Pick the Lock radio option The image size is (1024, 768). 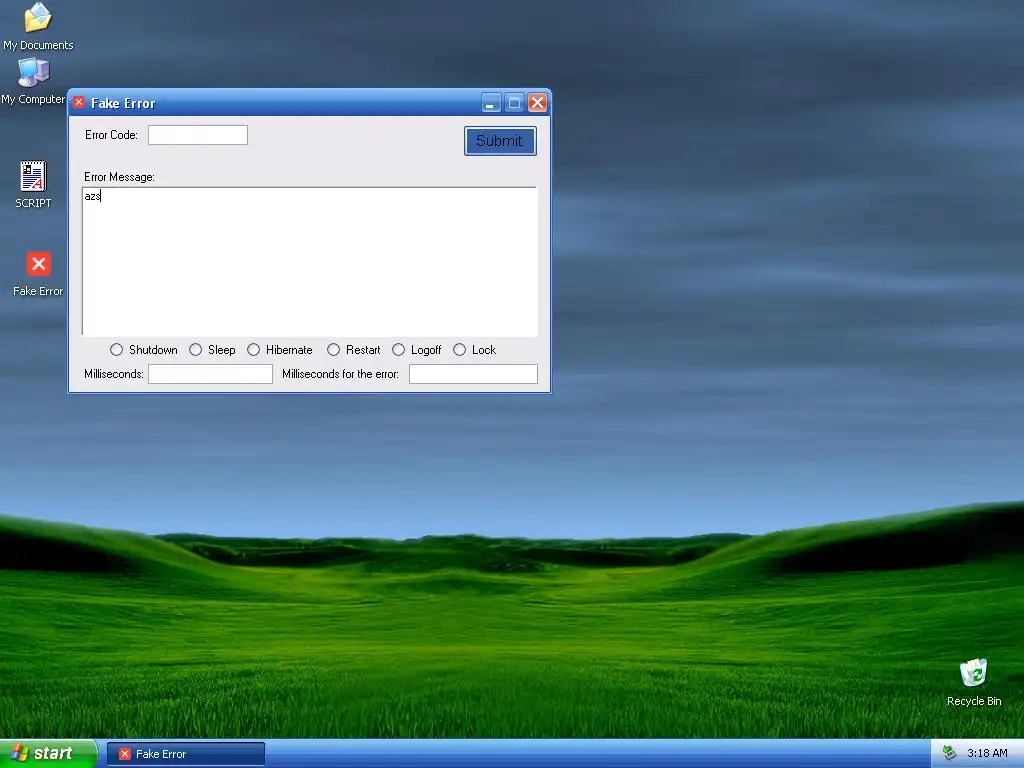click(460, 350)
